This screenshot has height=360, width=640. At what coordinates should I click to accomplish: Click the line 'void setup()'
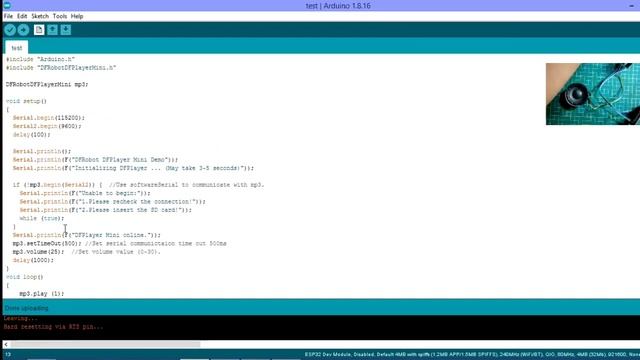pos(26,101)
